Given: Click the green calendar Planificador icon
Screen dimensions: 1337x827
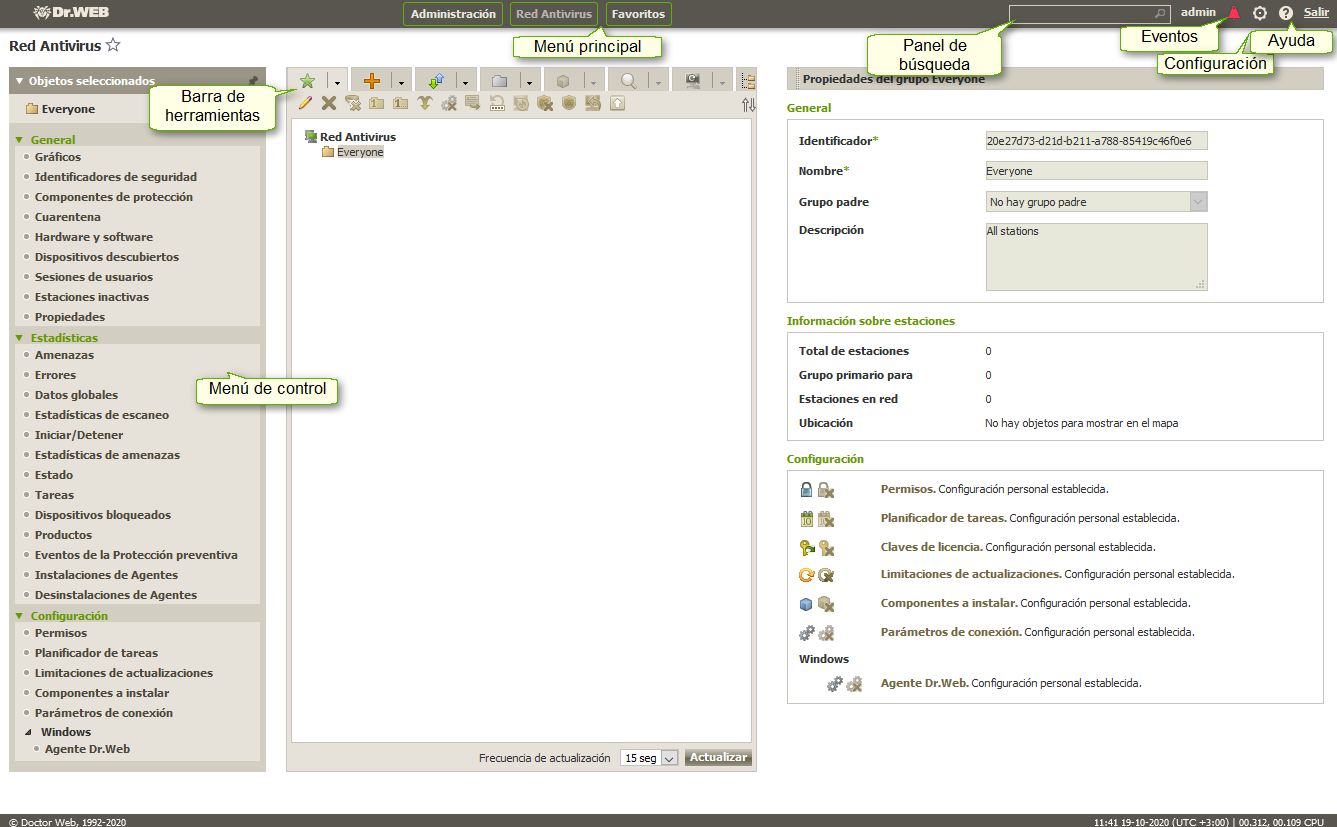Looking at the screenshot, I should point(807,519).
